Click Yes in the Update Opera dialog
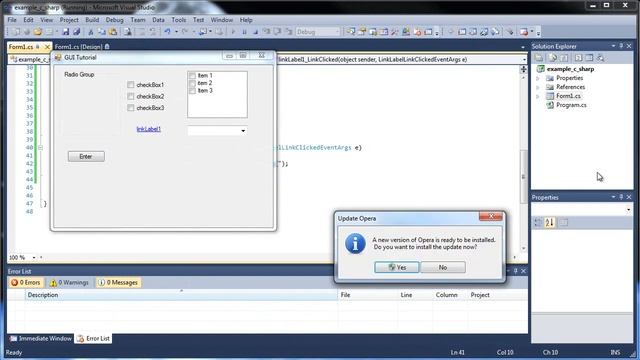640x360 pixels. [397, 267]
